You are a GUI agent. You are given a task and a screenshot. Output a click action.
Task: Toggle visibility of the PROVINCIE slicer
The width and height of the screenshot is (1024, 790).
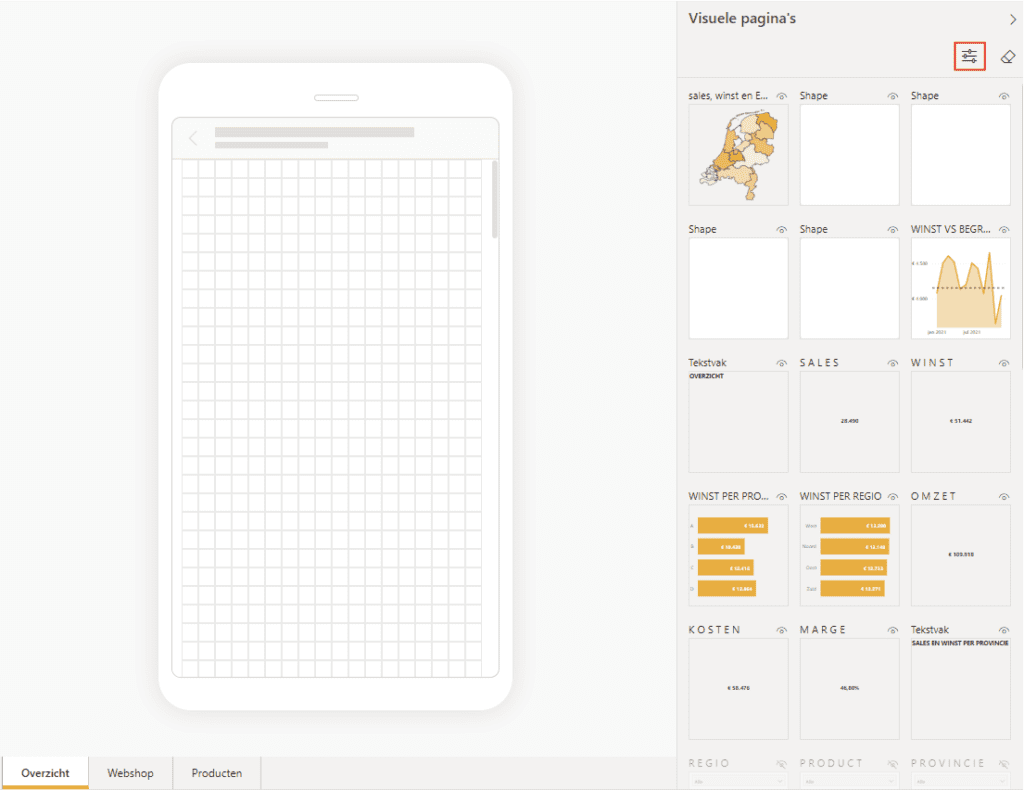pyautogui.click(x=1003, y=764)
